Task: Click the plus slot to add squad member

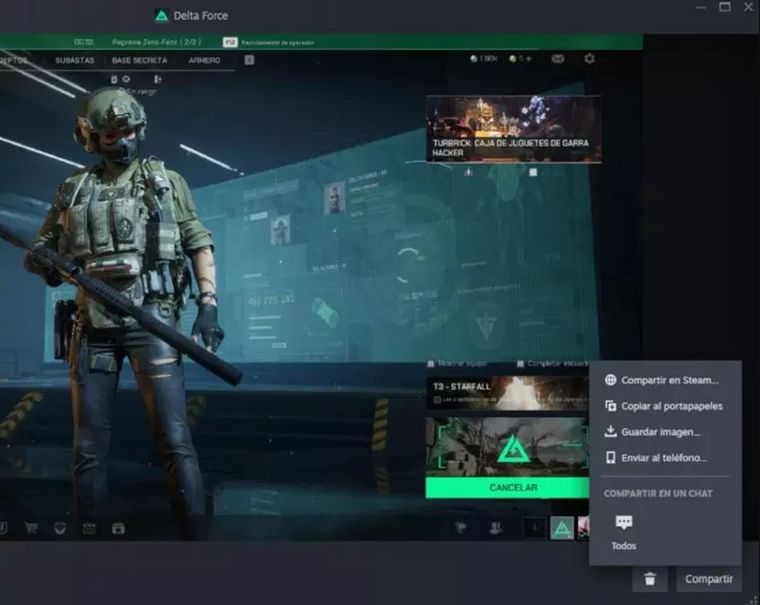Action: tap(535, 528)
